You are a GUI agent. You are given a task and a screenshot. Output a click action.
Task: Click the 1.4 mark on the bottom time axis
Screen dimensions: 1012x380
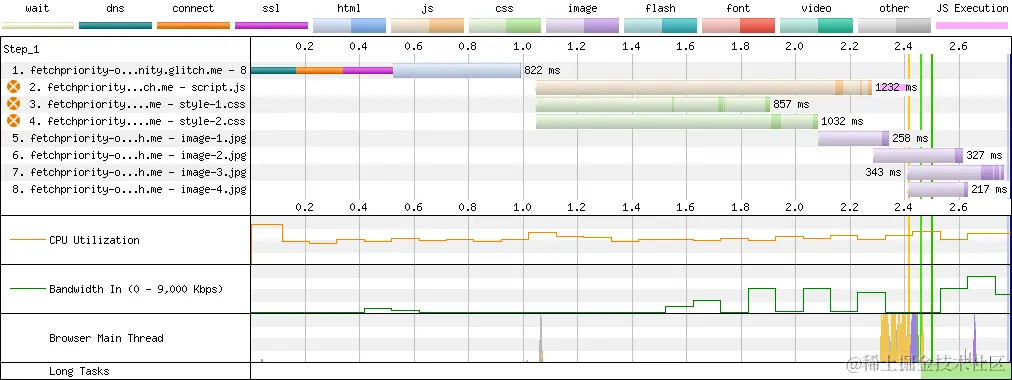tap(631, 207)
